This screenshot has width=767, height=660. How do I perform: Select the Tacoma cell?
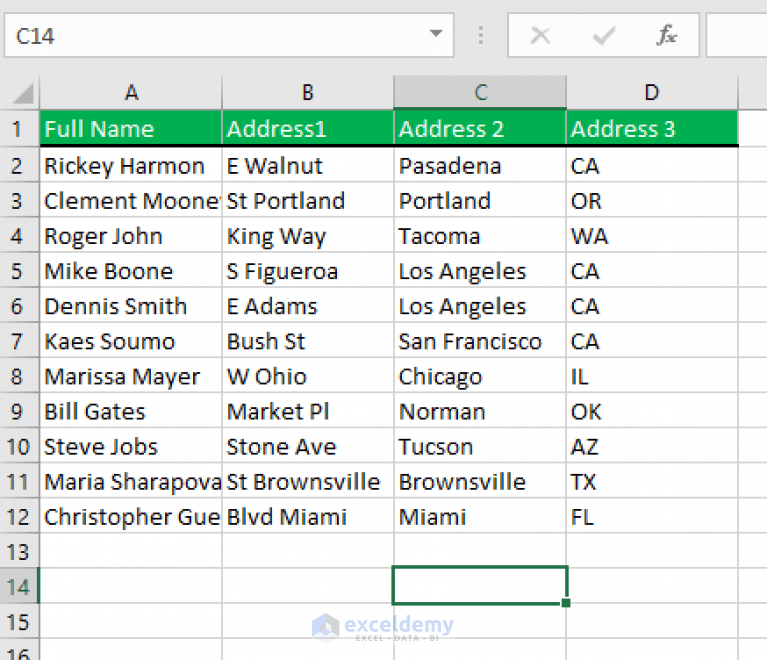pos(480,236)
